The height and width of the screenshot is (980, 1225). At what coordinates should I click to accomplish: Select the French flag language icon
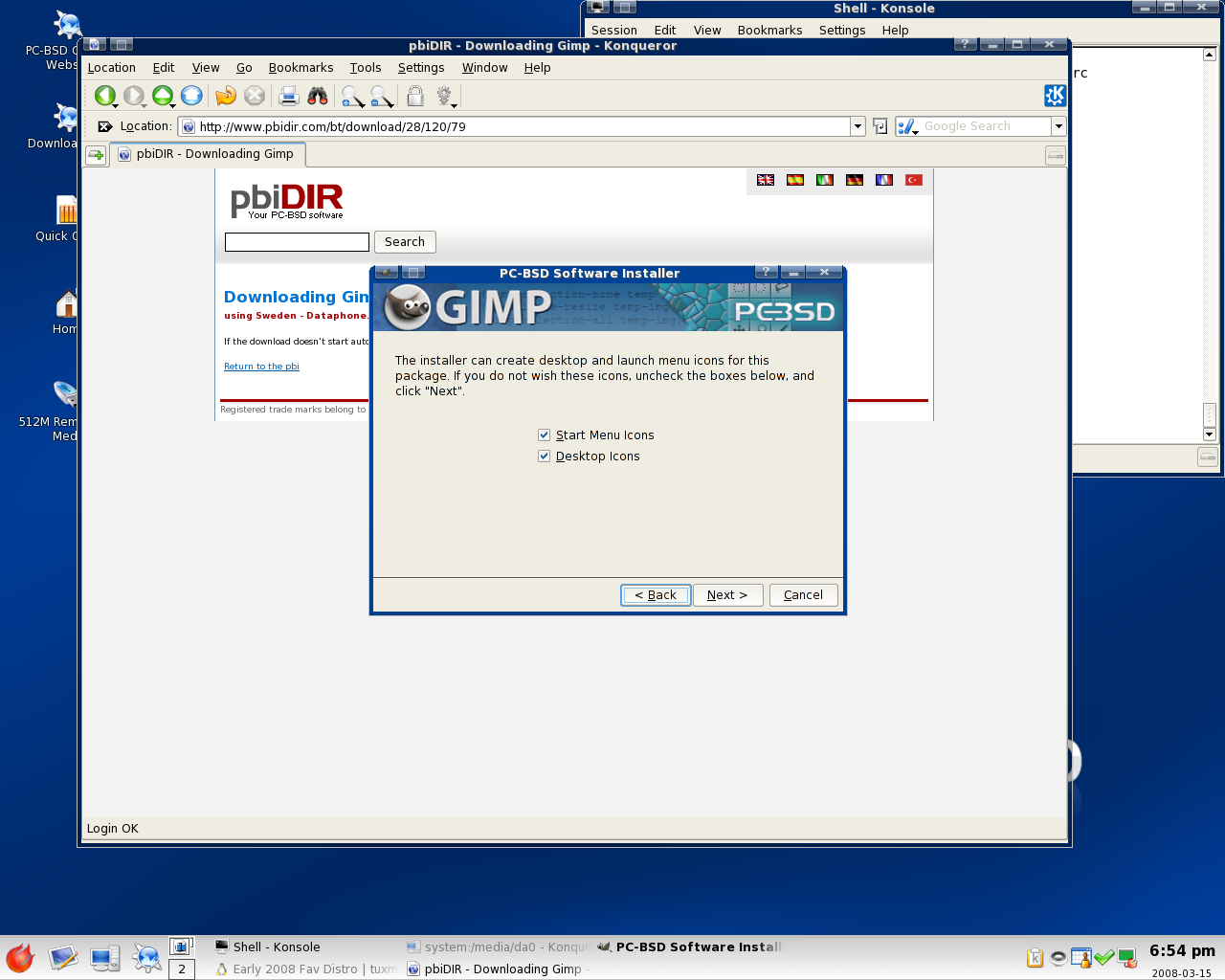884,180
